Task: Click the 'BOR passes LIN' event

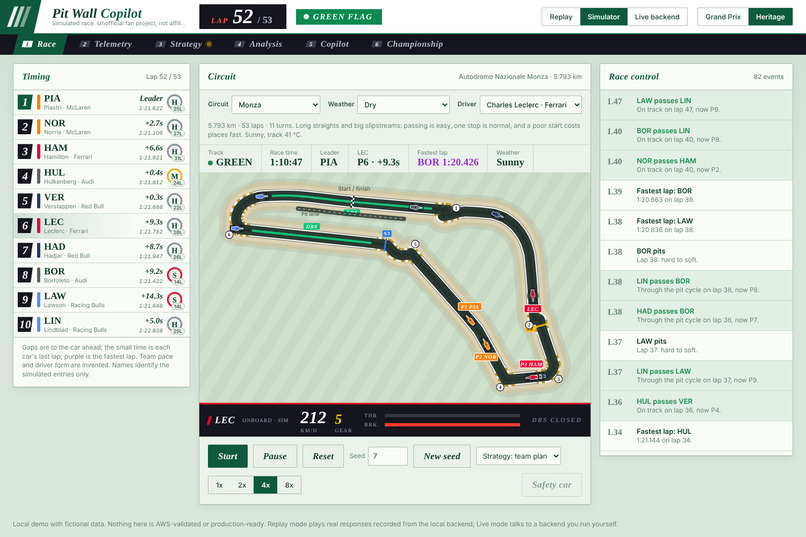Action: point(696,135)
